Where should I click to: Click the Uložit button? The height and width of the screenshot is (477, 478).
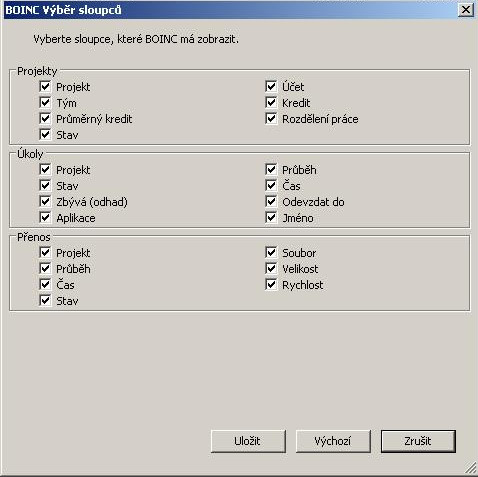point(248,441)
